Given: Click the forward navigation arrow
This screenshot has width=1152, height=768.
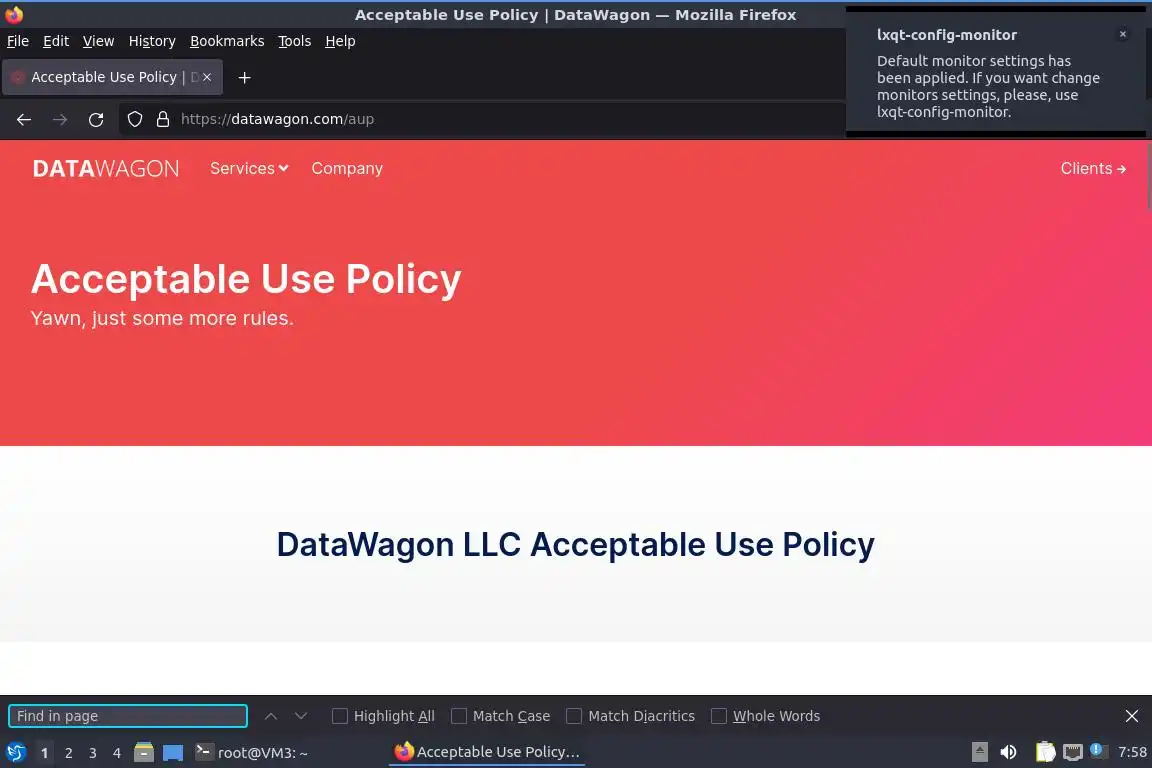Looking at the screenshot, I should point(60,119).
